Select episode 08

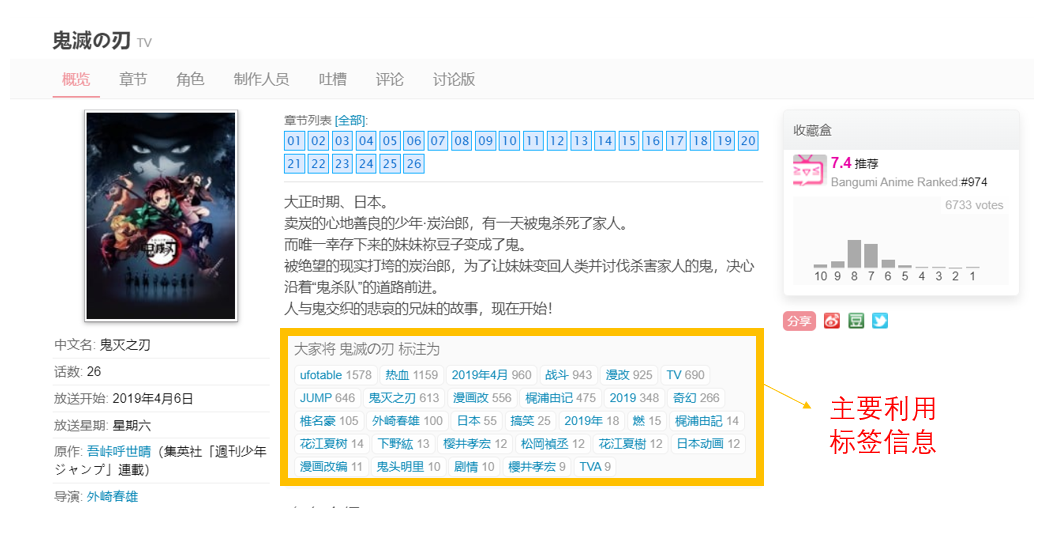pyautogui.click(x=462, y=141)
